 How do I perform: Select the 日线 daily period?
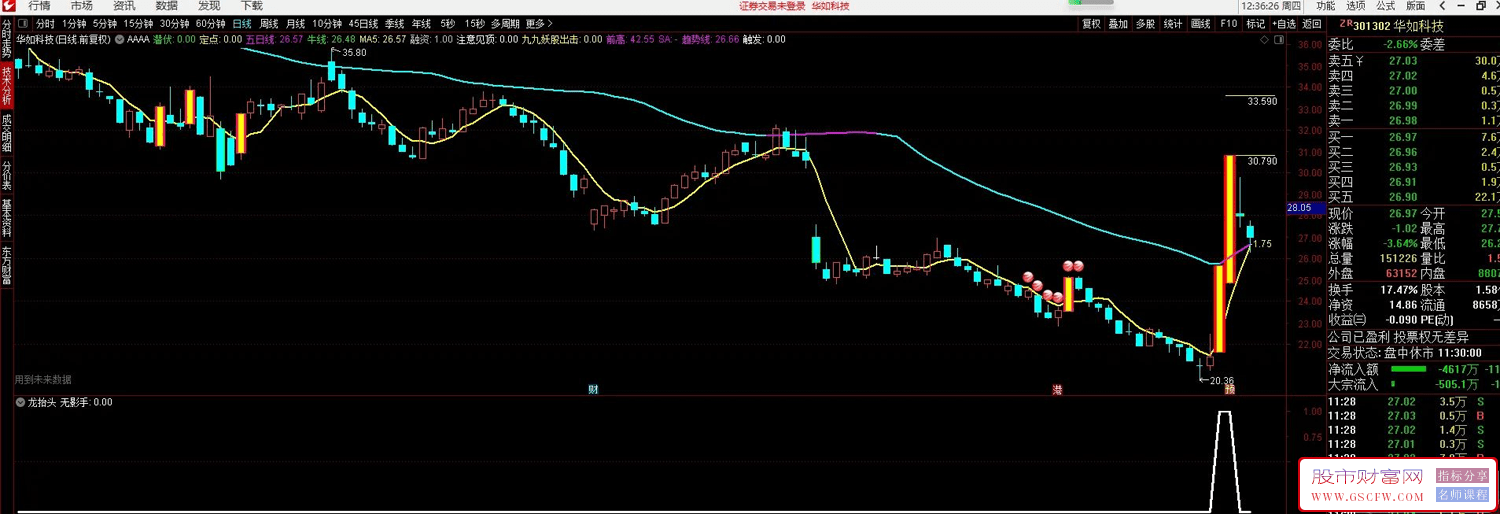coord(242,23)
